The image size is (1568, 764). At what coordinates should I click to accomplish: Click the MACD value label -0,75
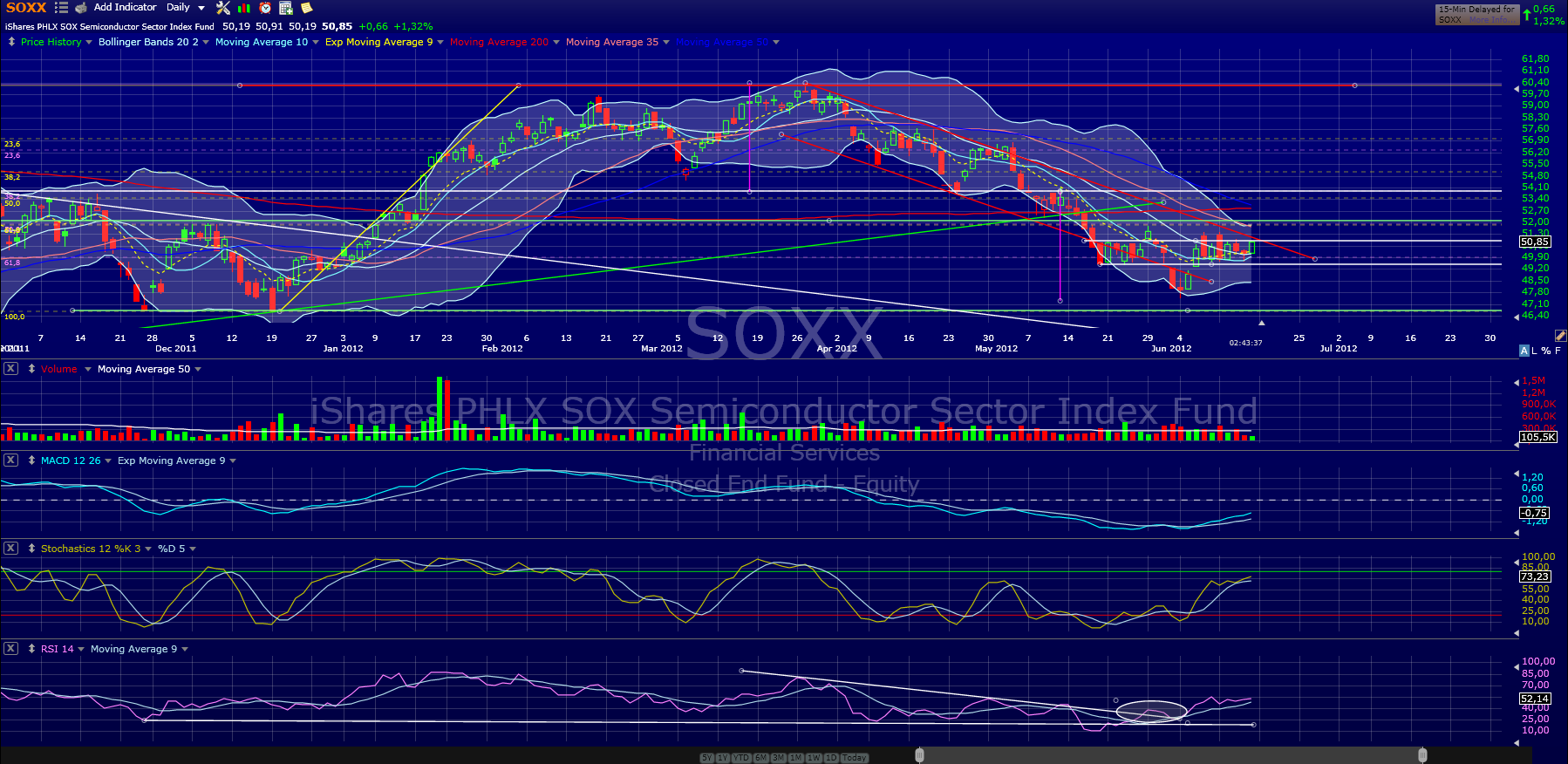tap(1534, 513)
